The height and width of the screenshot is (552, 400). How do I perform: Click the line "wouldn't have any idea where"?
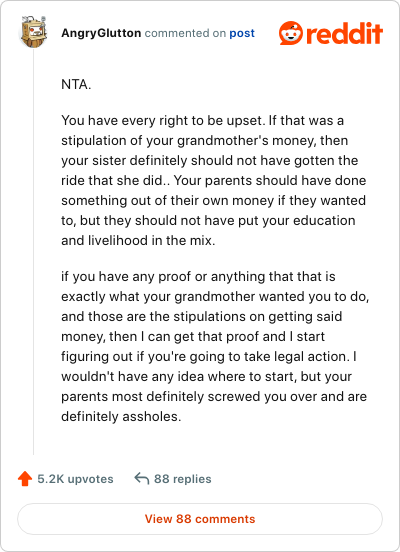pos(206,376)
